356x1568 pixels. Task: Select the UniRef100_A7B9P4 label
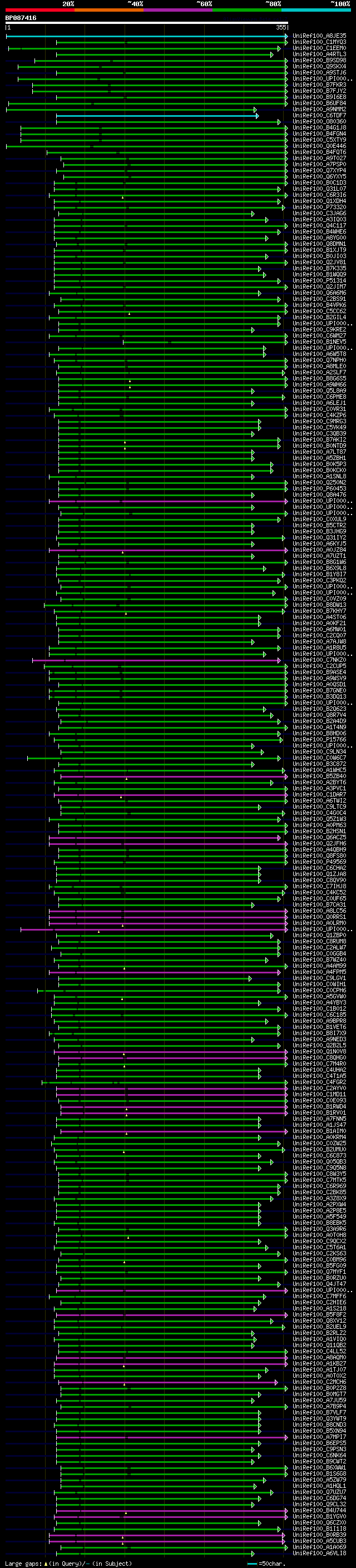coord(319,1406)
